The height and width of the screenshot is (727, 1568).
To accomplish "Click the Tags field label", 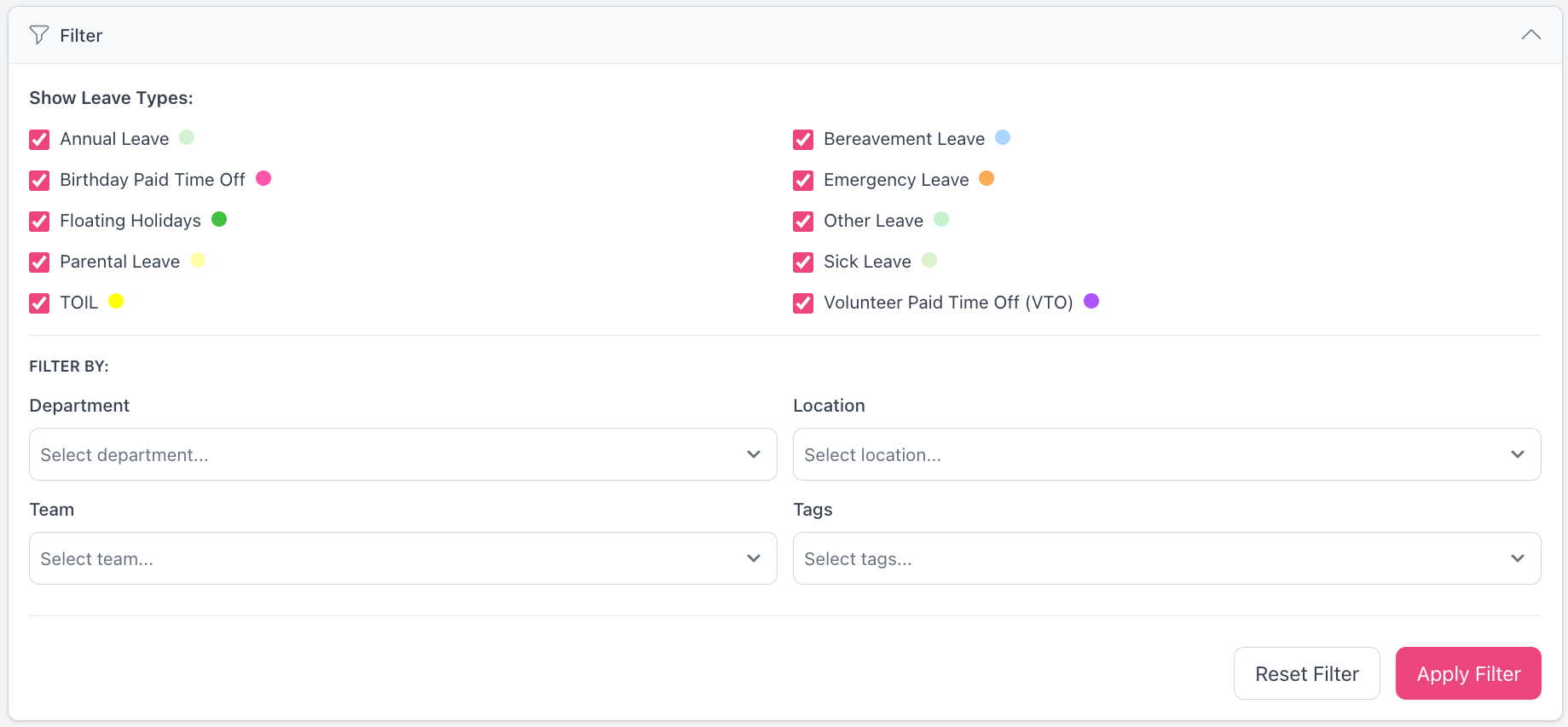I will point(813,510).
